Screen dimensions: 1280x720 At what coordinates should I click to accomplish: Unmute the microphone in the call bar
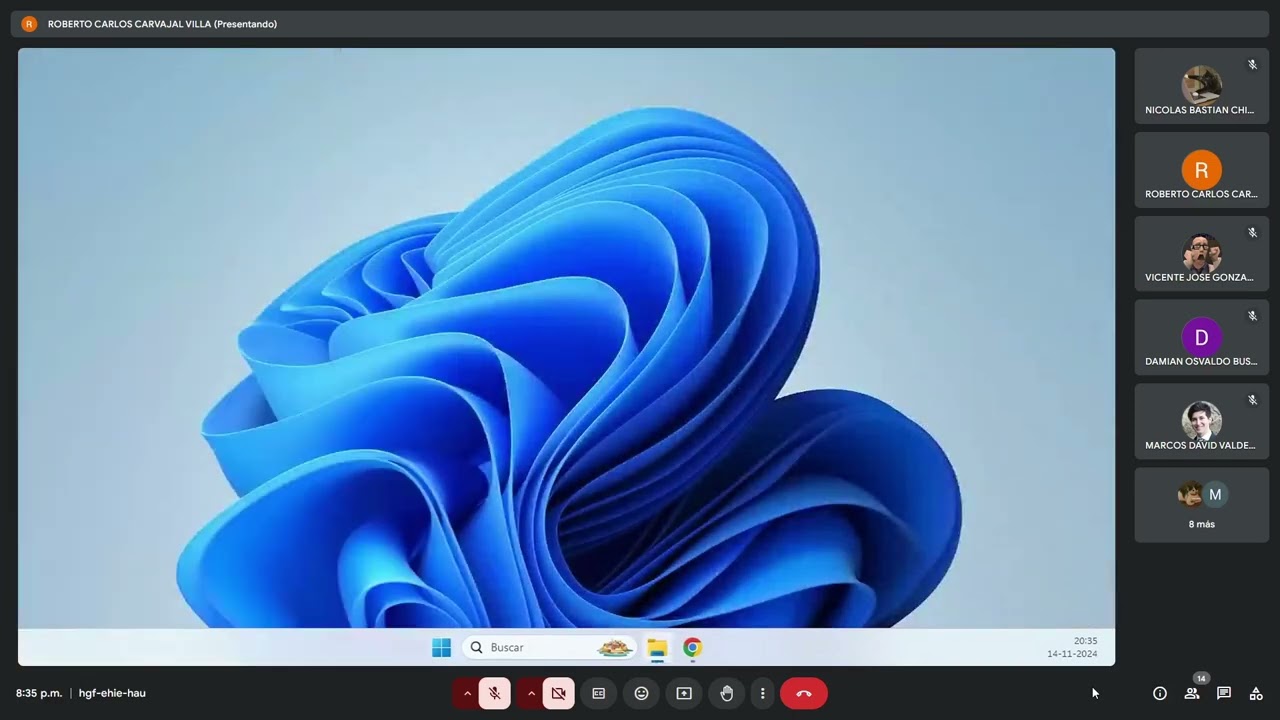494,693
